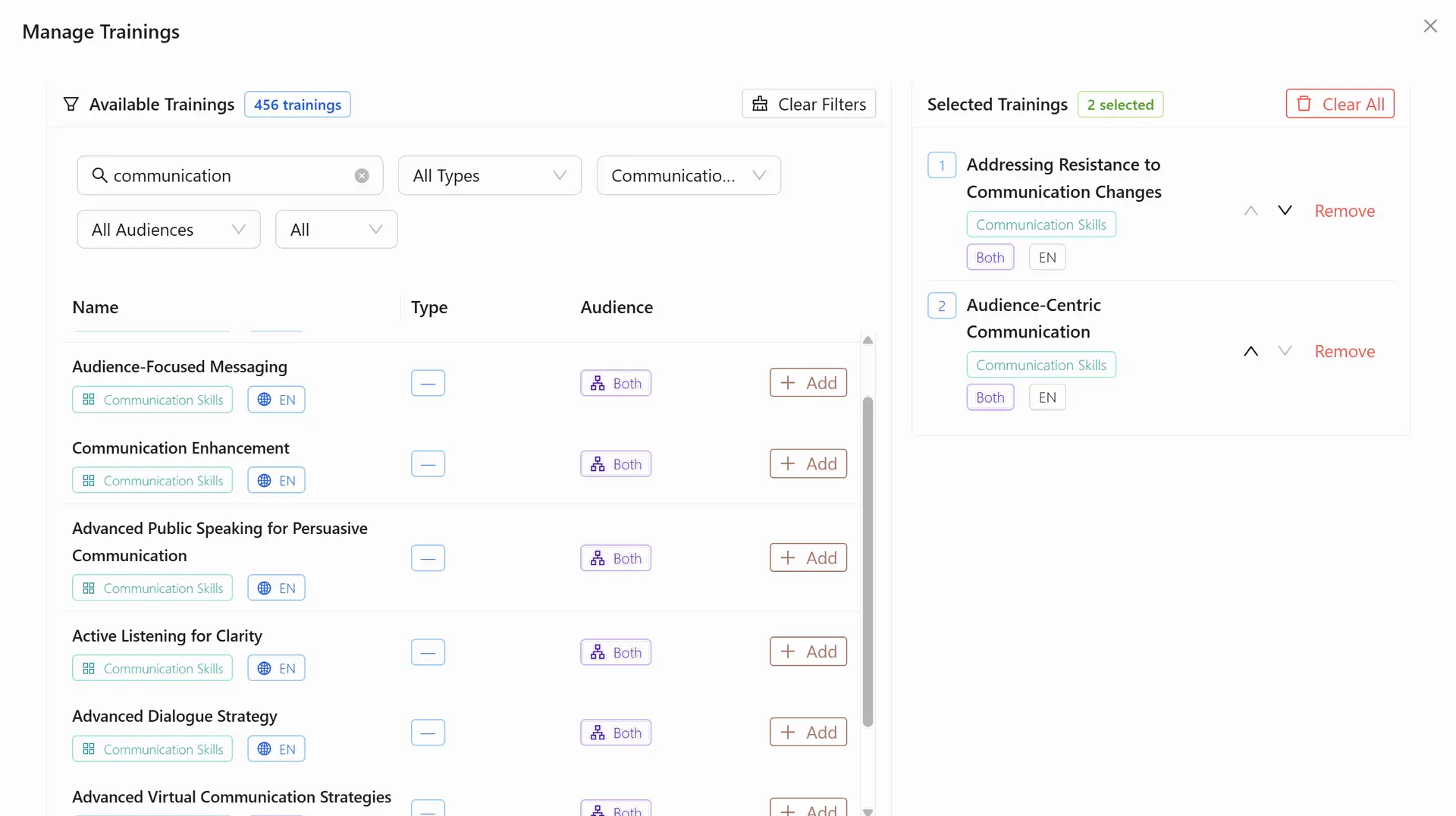Add Audience-Focused Messaging training
Viewport: 1456px width, 816px height.
point(808,383)
